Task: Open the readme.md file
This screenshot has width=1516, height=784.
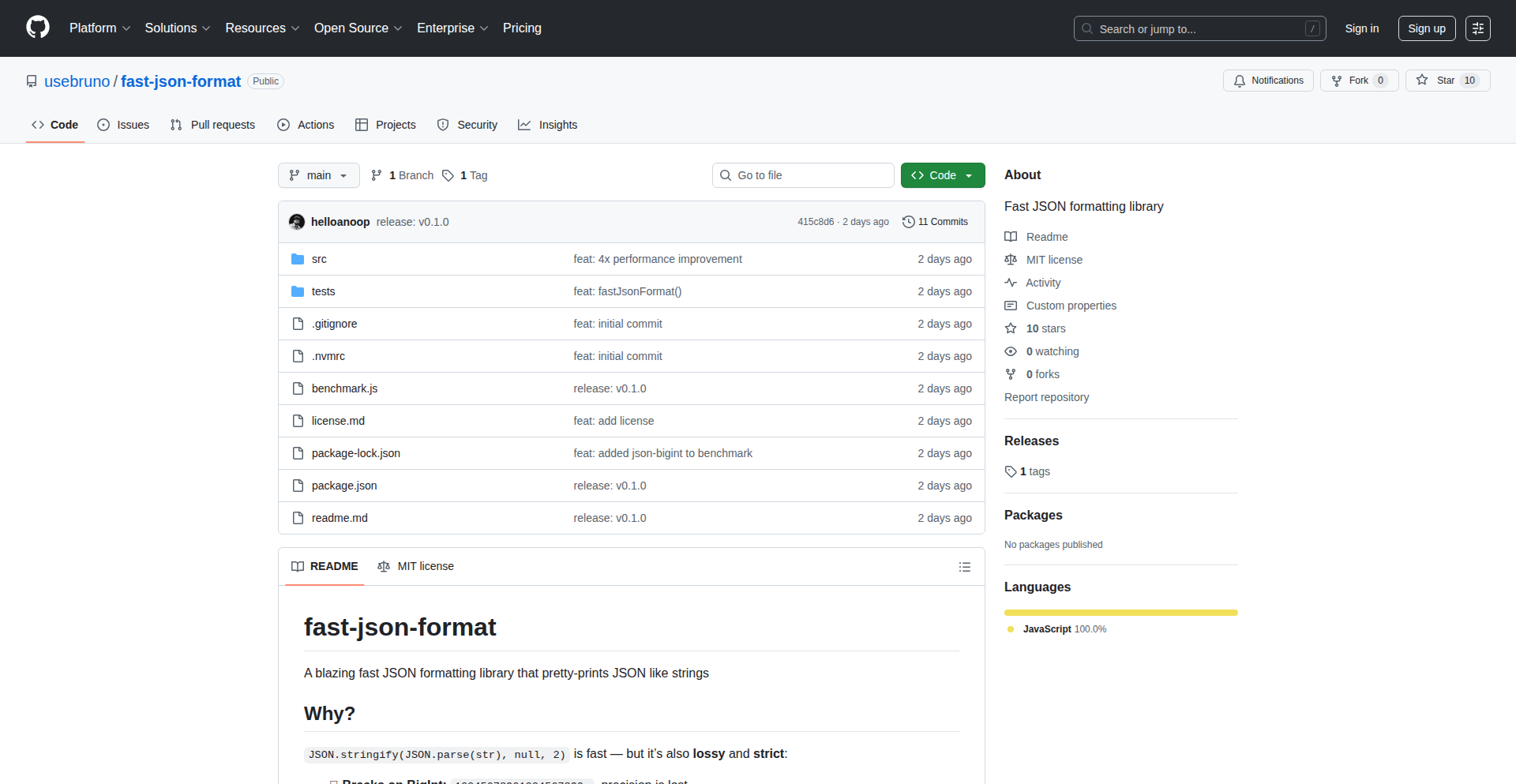Action: tap(340, 518)
